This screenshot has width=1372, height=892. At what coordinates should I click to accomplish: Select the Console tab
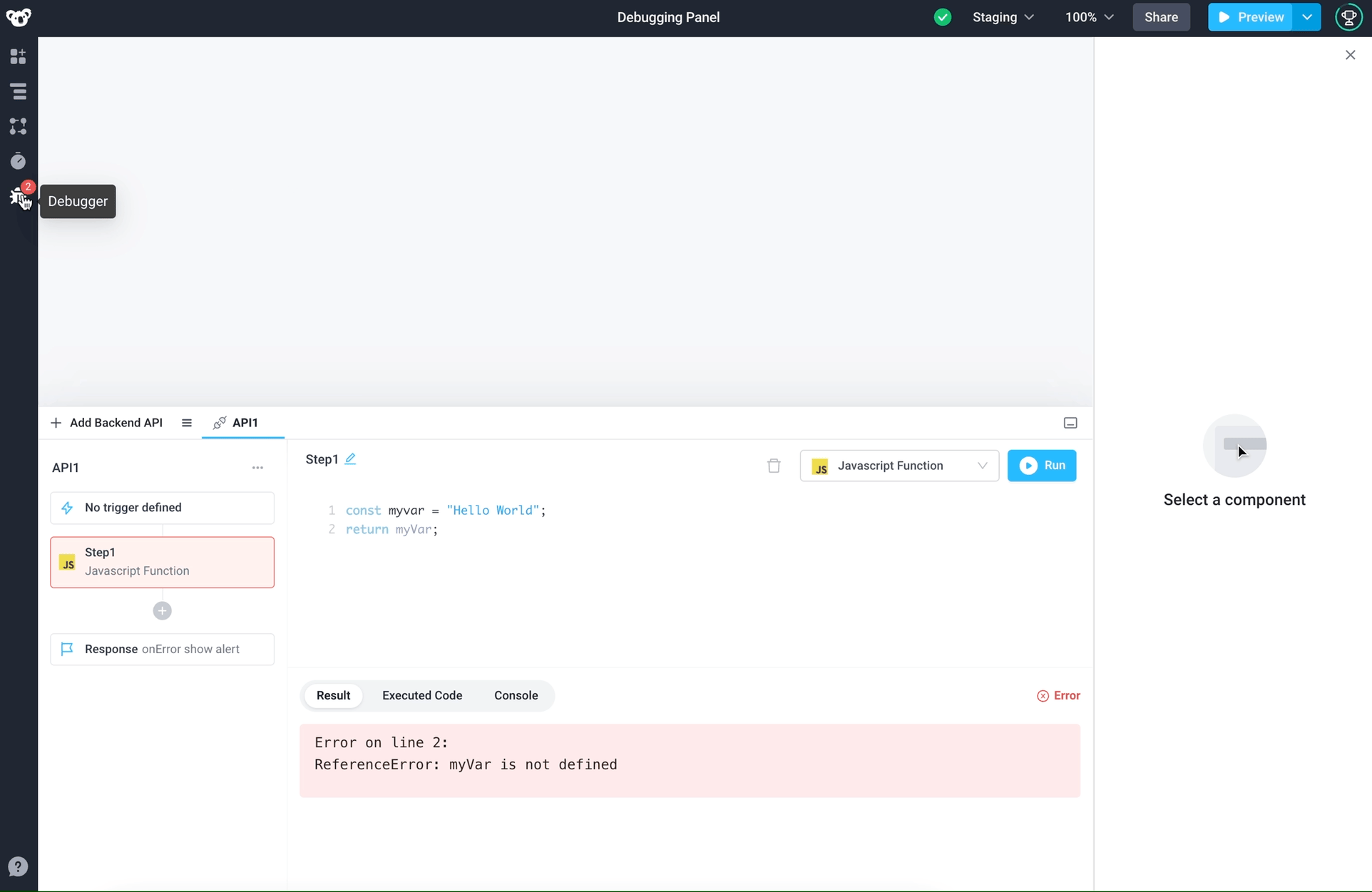click(516, 695)
